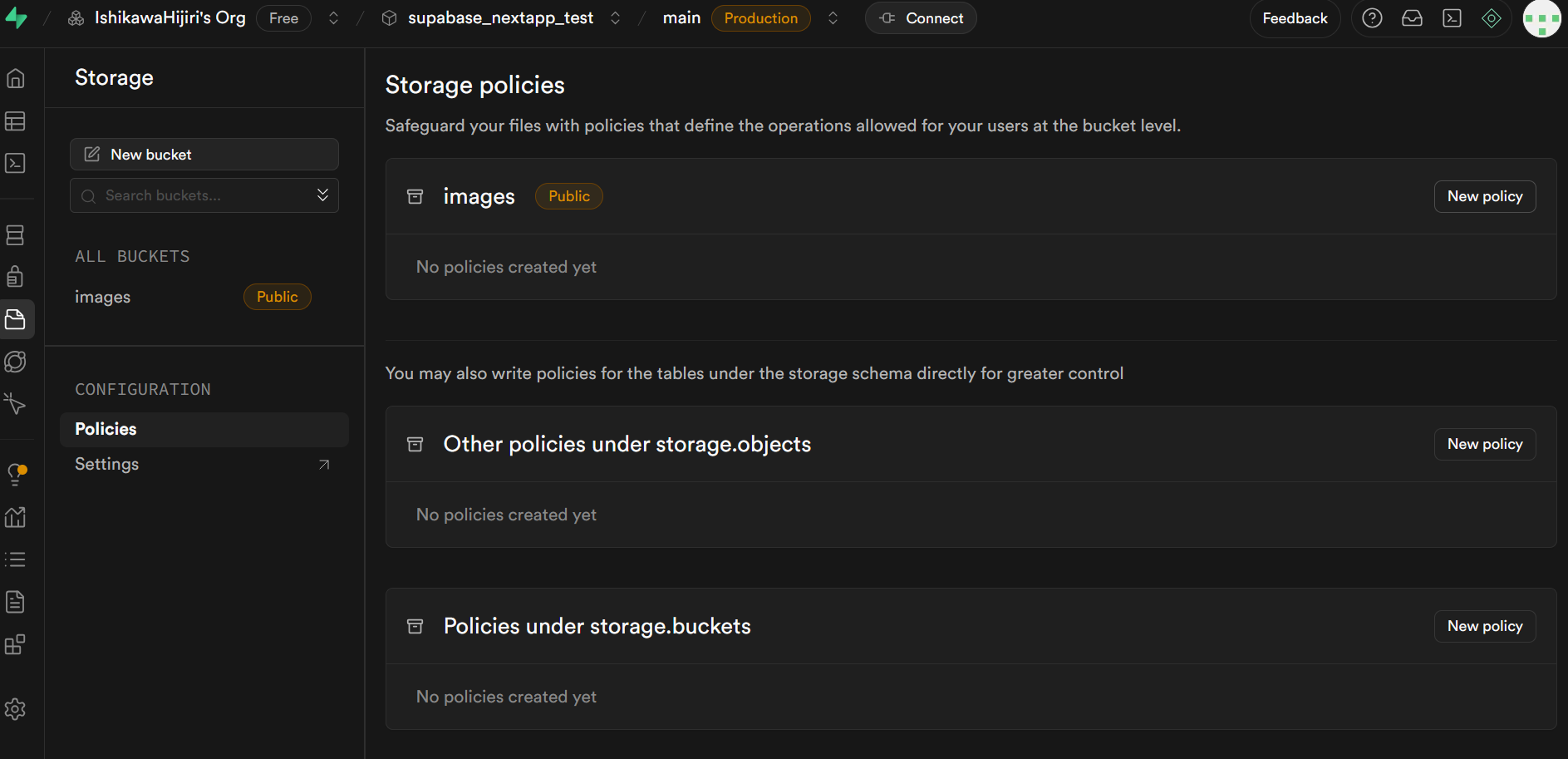The height and width of the screenshot is (759, 1568).
Task: Open the notifications inbox icon
Action: coord(1412,18)
